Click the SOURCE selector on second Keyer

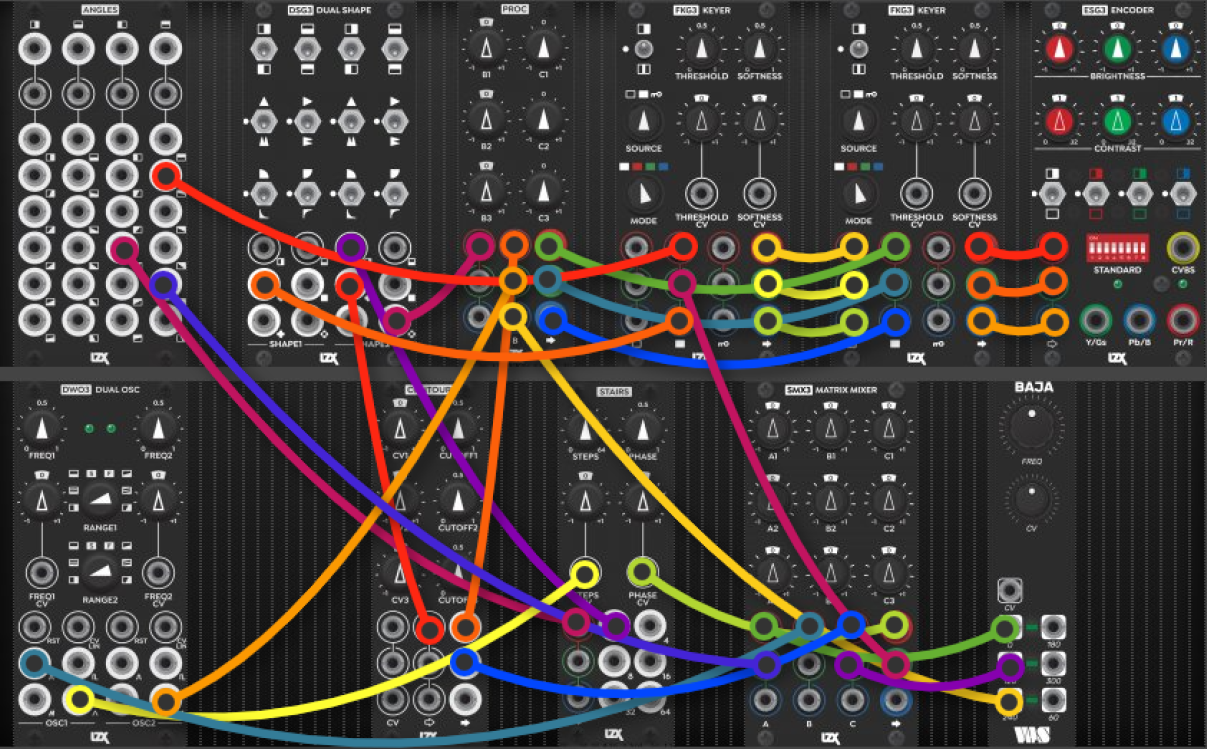[857, 121]
